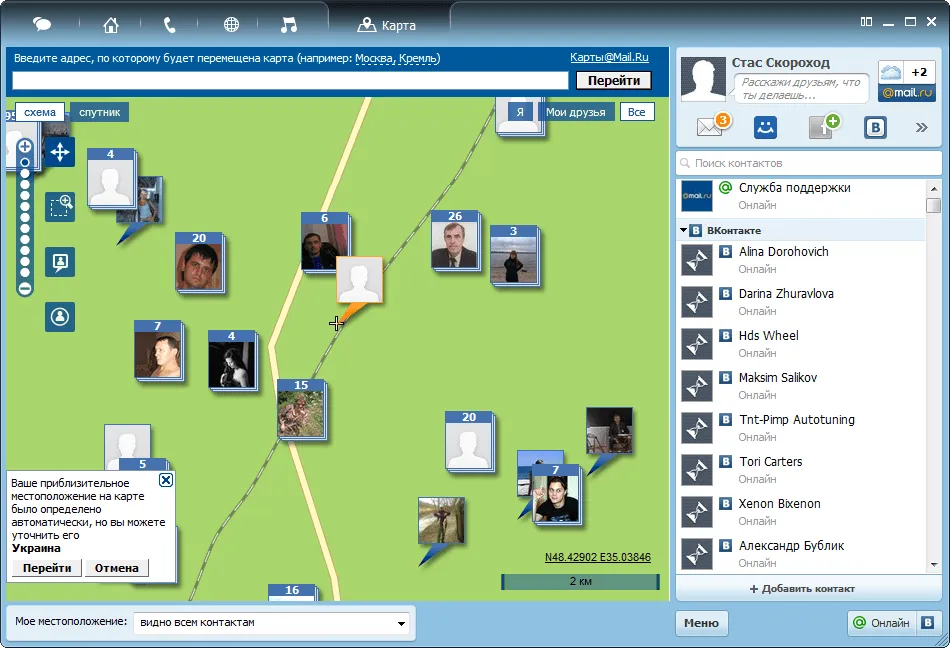This screenshot has height=648, width=950.
Task: Close the location notice popup
Action: 165,480
